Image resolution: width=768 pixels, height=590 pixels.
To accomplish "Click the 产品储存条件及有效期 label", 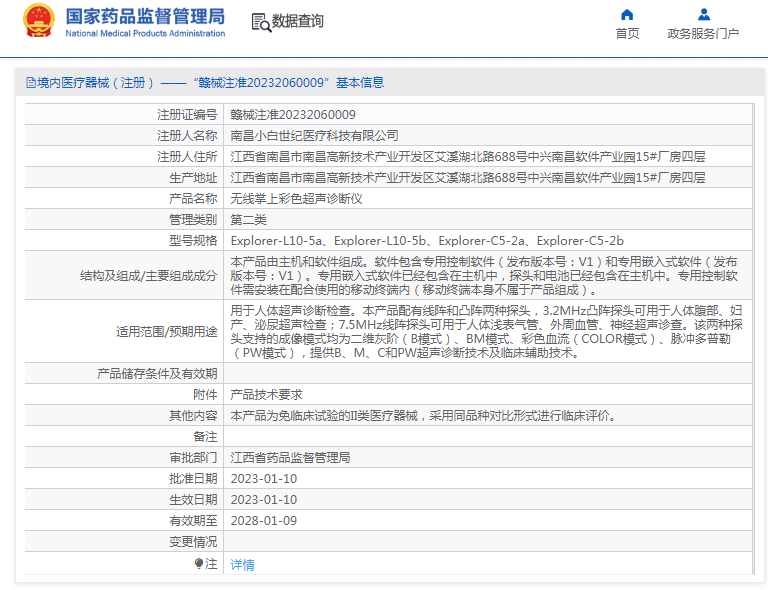I will (157, 374).
